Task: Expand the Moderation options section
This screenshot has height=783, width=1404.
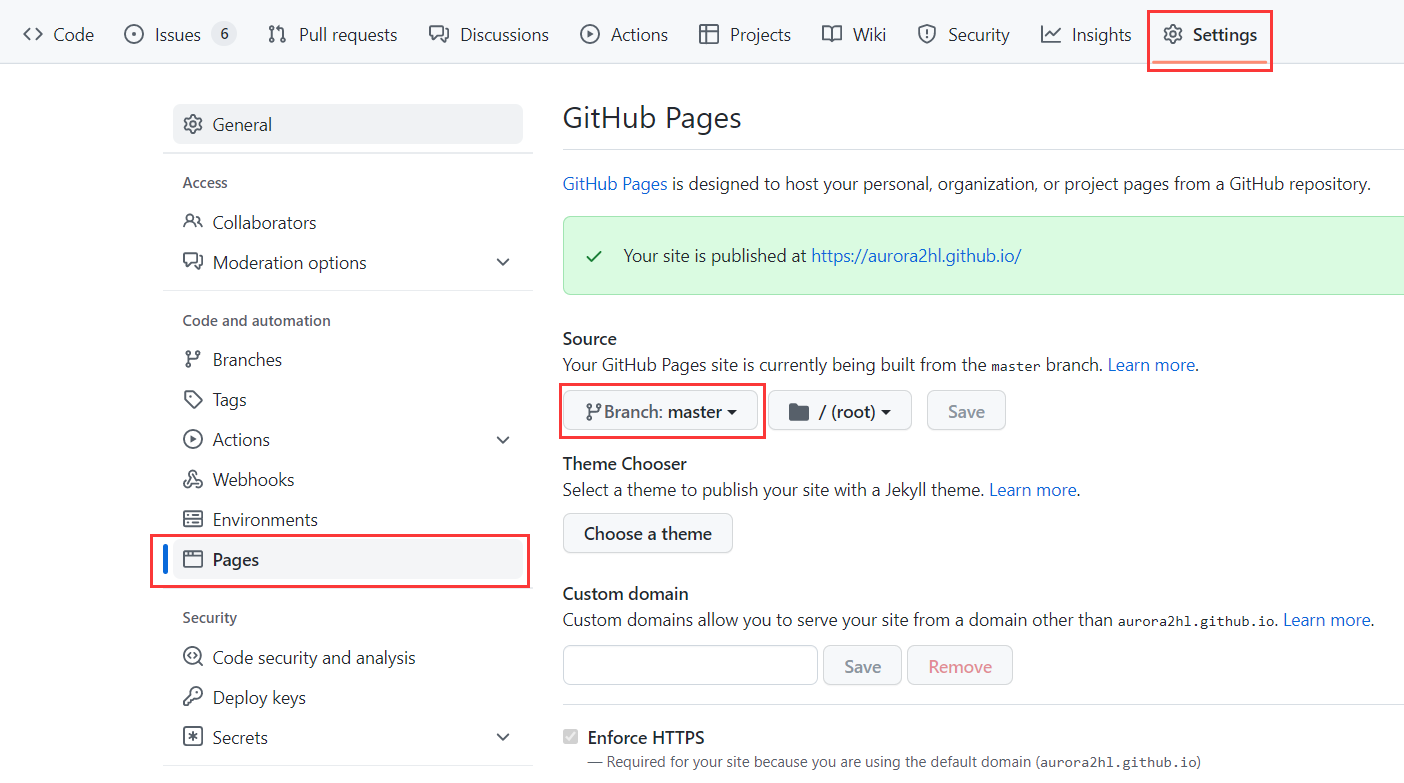Action: click(x=503, y=263)
